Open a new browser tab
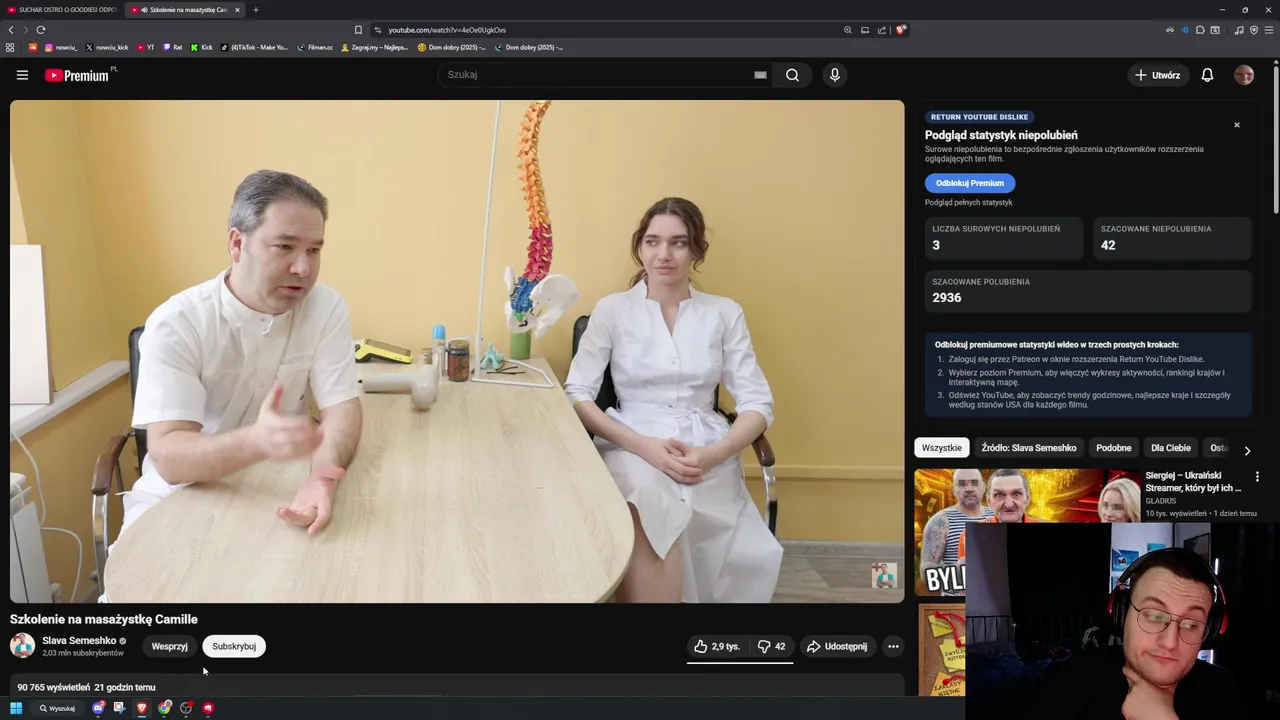1280x720 pixels. [x=256, y=10]
